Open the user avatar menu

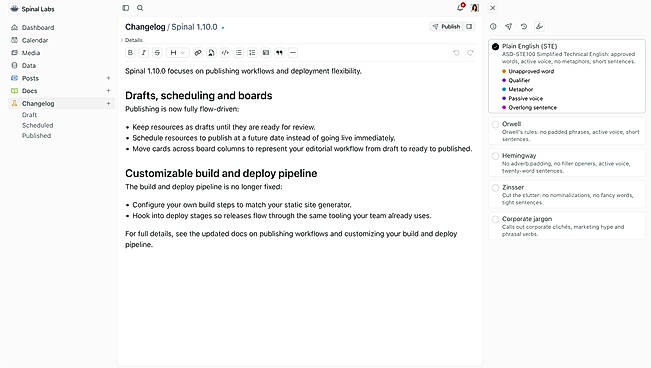[x=475, y=8]
